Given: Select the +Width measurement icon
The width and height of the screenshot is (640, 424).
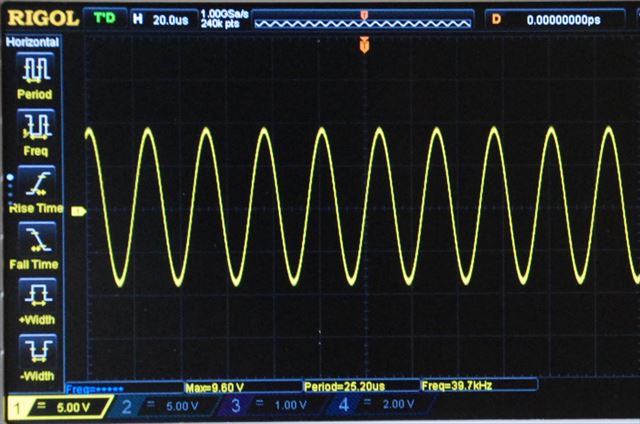Looking at the screenshot, I should (x=38, y=294).
